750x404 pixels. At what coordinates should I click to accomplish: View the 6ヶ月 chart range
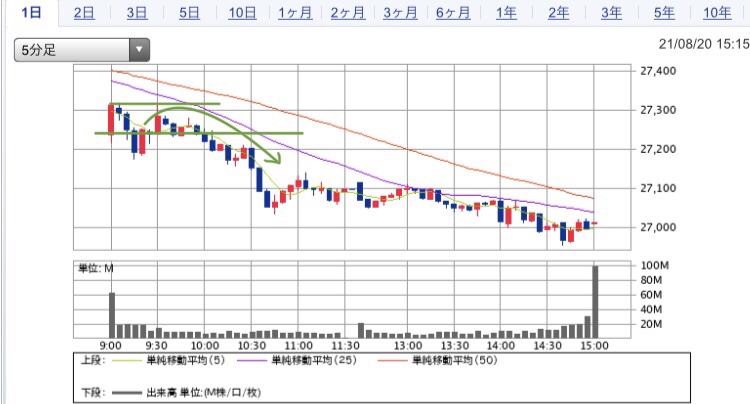pyautogui.click(x=453, y=13)
